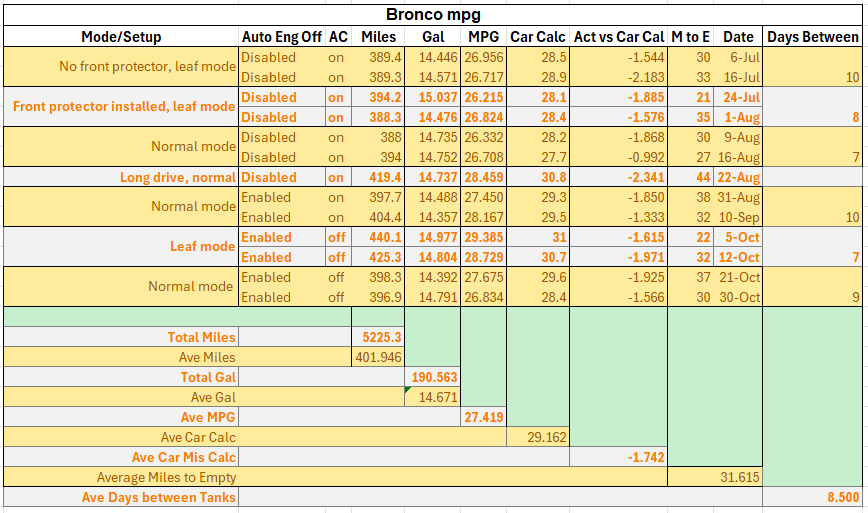Select the value 8.500

(x=812, y=497)
